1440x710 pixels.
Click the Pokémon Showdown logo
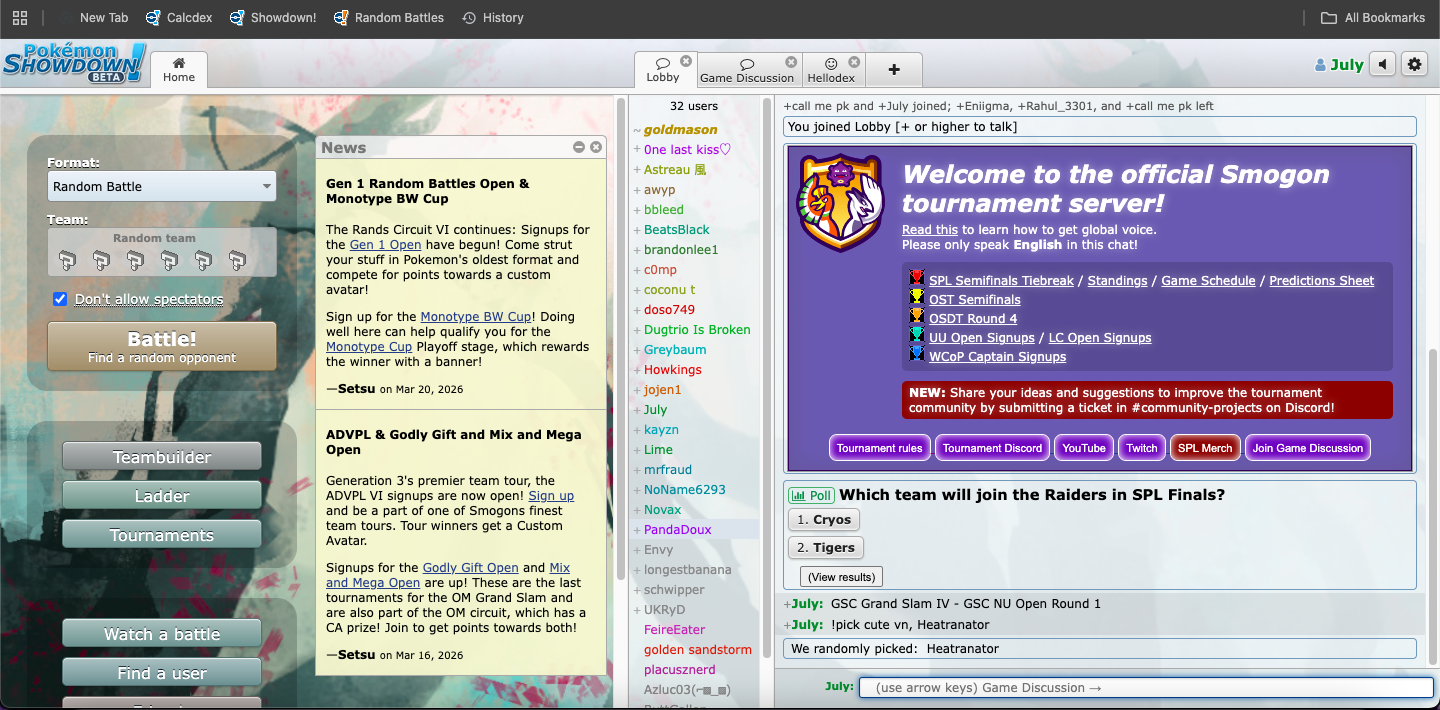74,63
